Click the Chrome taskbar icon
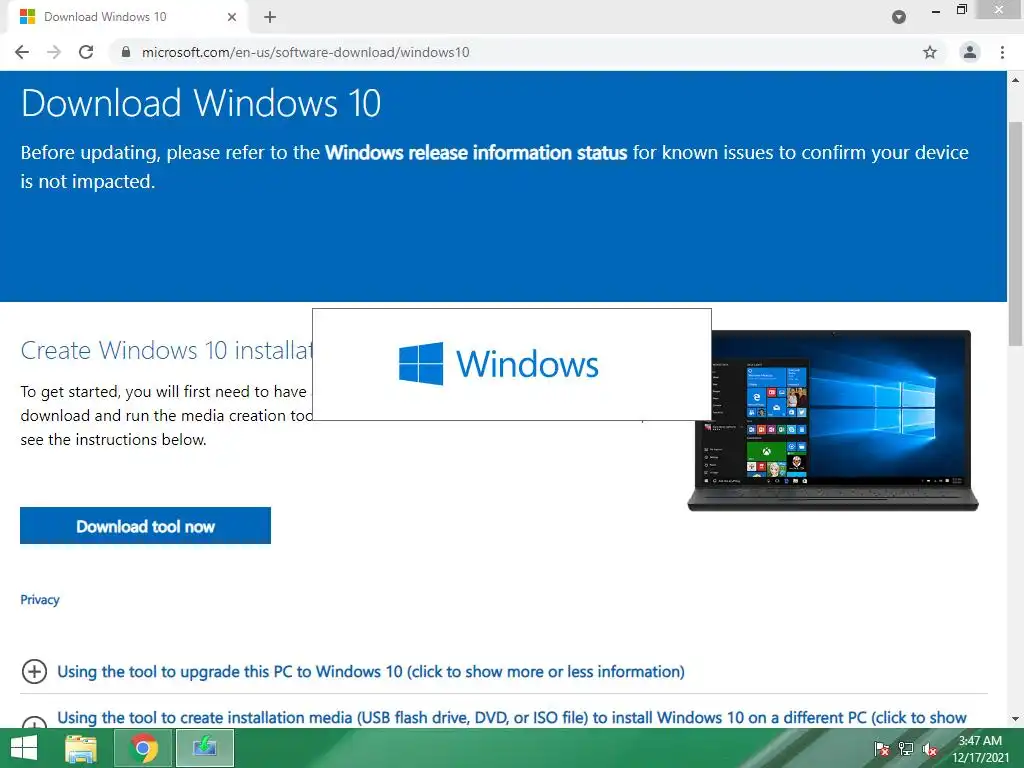Image resolution: width=1024 pixels, height=768 pixels. pyautogui.click(x=144, y=748)
